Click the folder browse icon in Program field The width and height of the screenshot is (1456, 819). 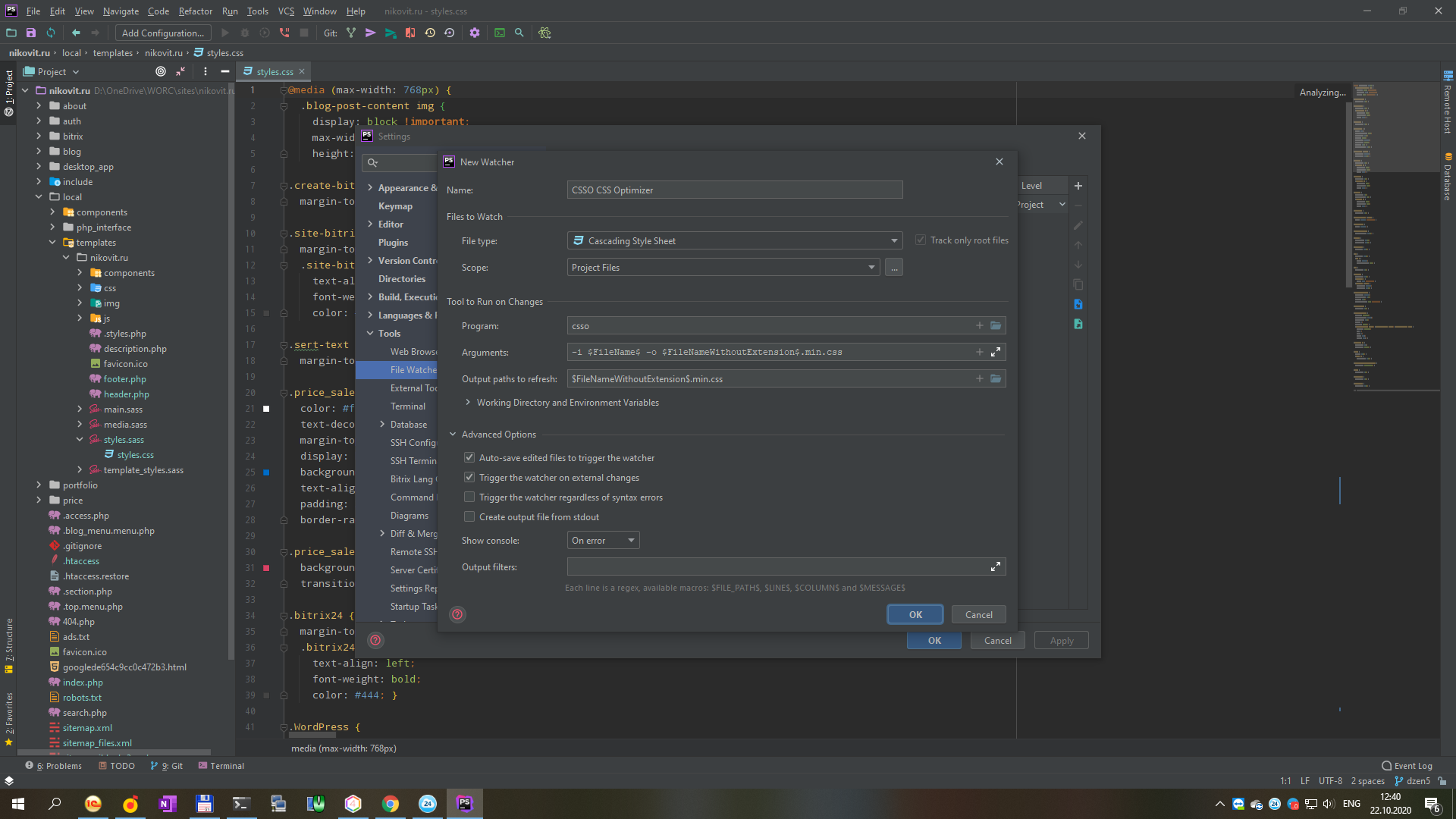[996, 325]
